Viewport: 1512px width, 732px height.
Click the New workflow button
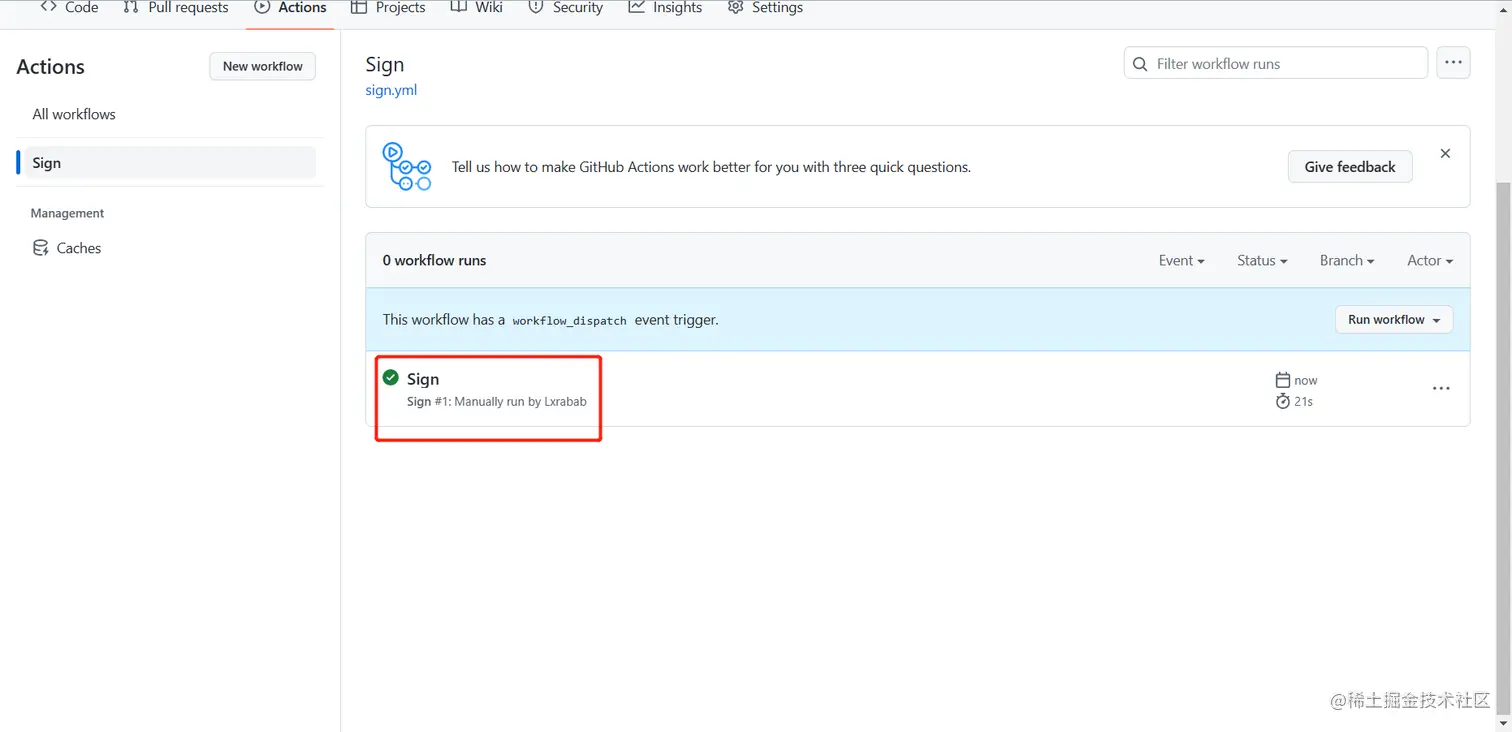click(x=262, y=66)
